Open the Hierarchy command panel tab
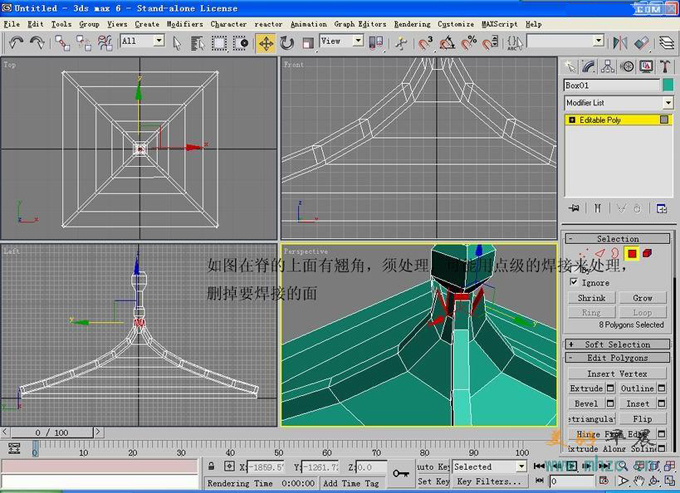This screenshot has width=680, height=493. tap(609, 66)
